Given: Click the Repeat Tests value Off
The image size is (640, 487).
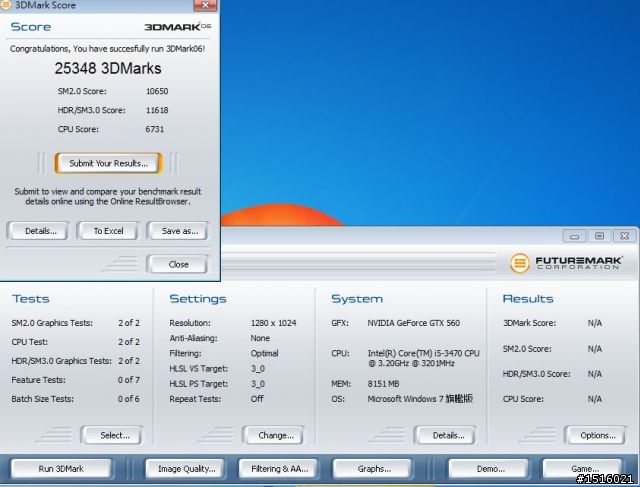Looking at the screenshot, I should [257, 399].
